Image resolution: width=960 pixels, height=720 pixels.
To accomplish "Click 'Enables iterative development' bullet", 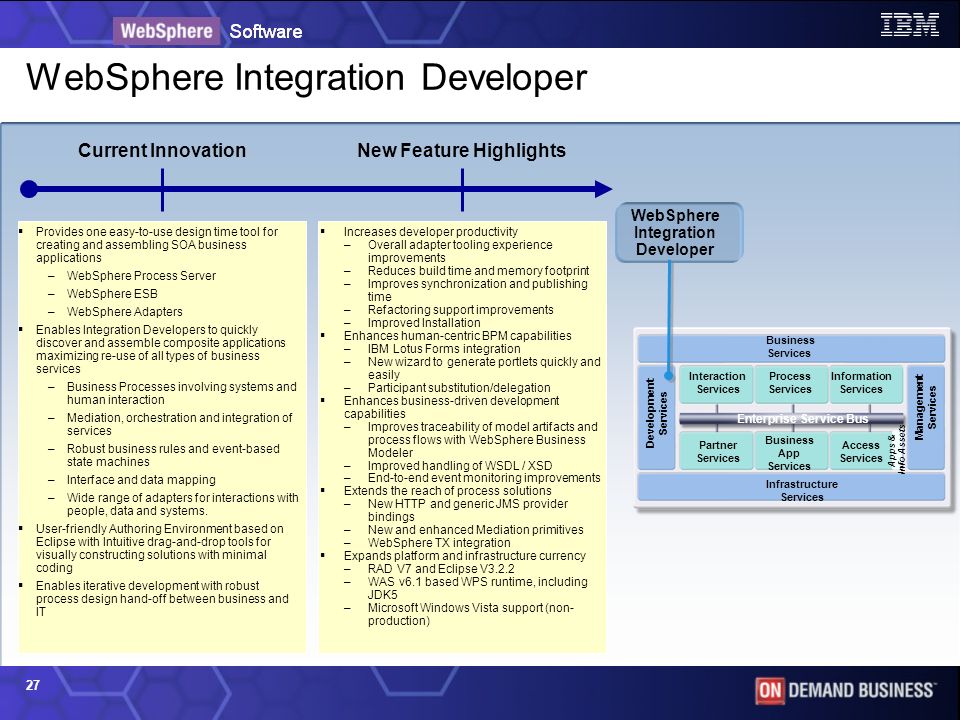I will click(162, 599).
